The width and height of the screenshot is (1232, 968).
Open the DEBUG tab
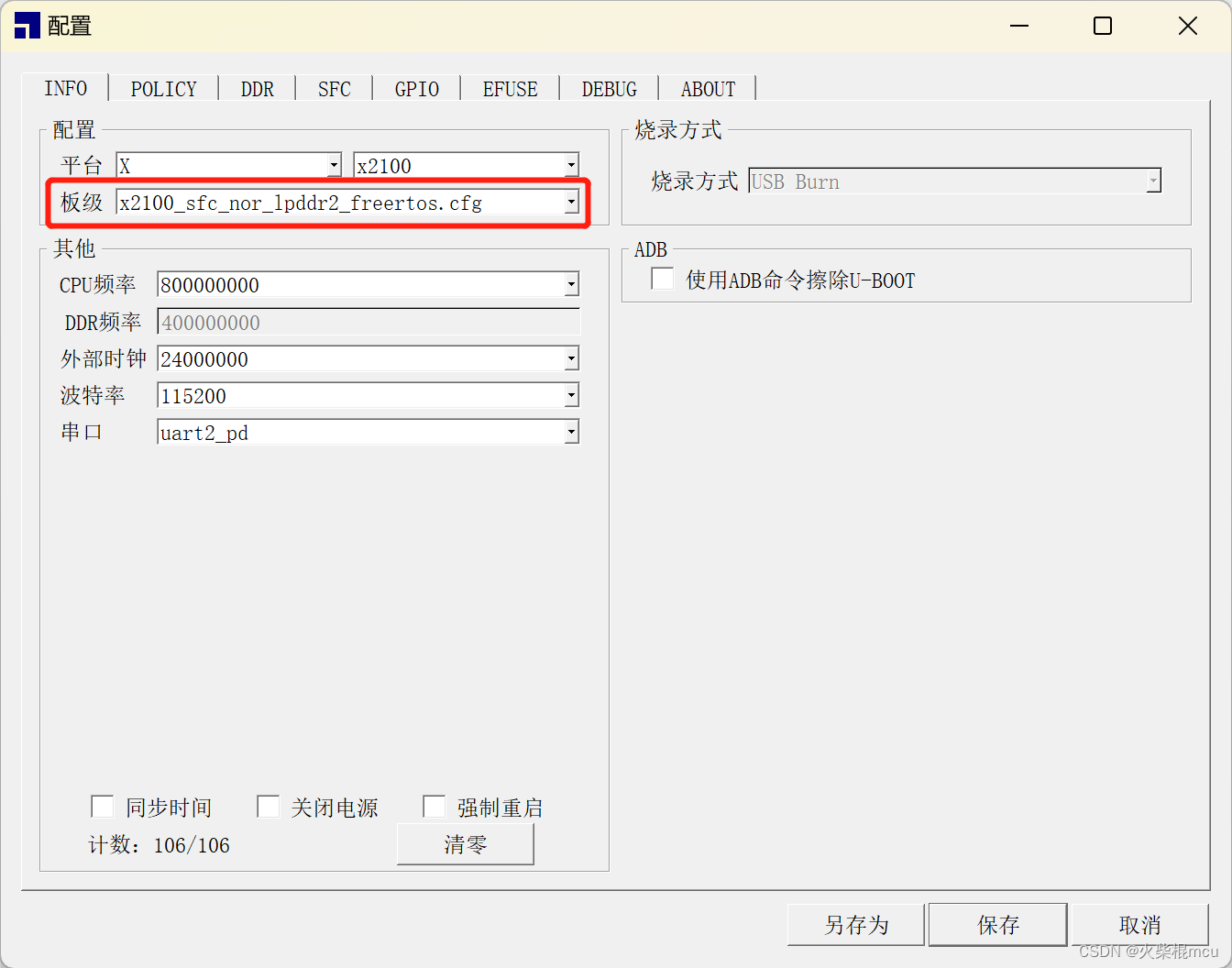point(609,89)
